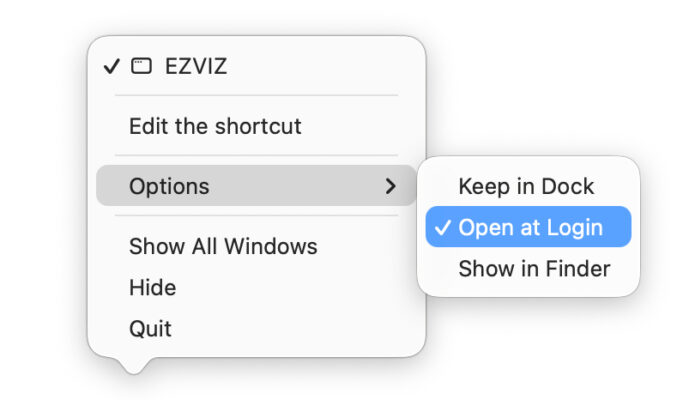Select the EZVIZ window entry
The image size is (683, 400).
[196, 67]
